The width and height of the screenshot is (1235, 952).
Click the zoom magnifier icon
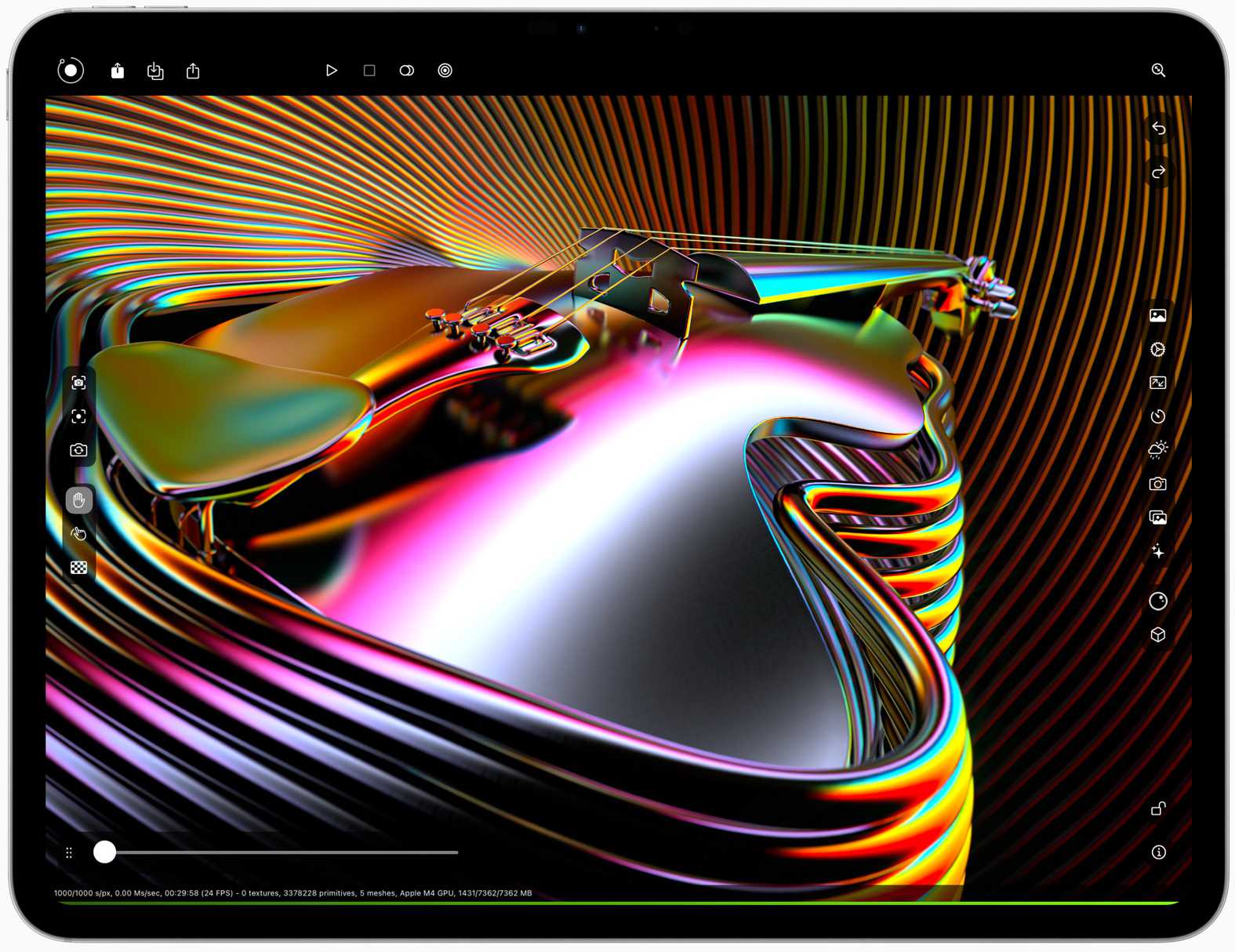[x=1158, y=71]
